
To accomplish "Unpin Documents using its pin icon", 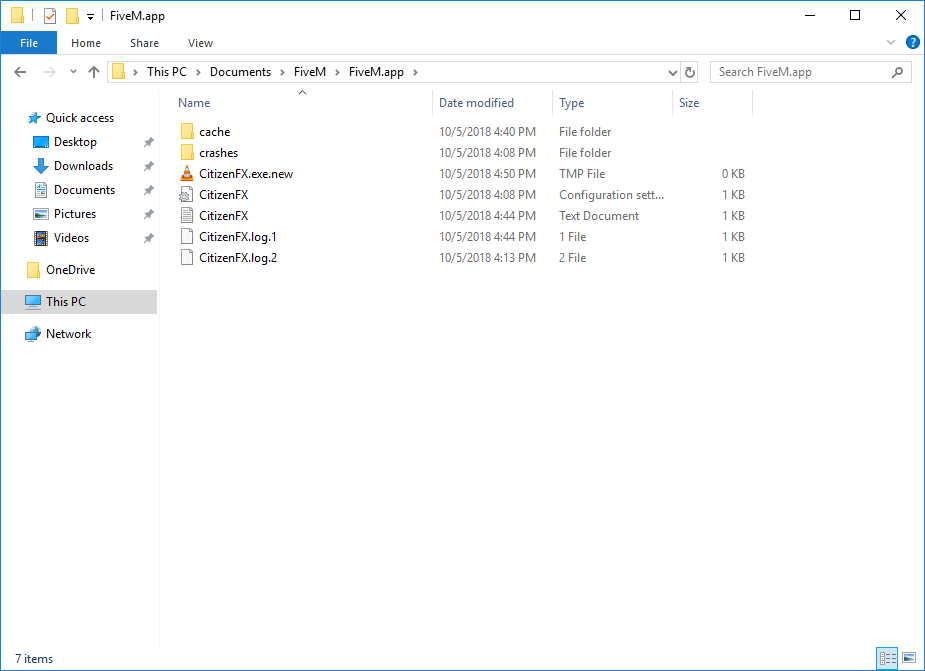I will click(x=149, y=190).
